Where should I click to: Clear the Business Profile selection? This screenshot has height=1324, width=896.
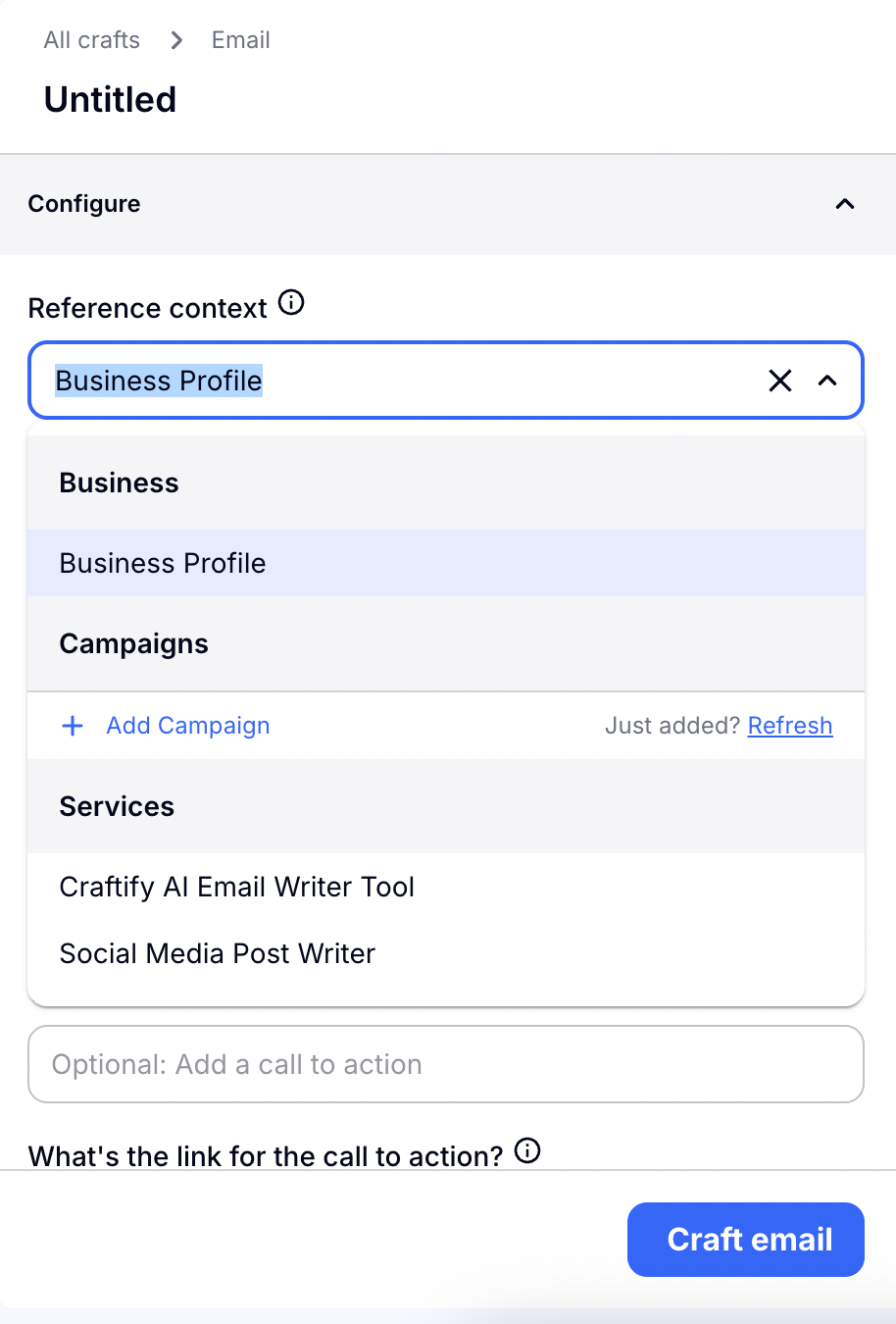pyautogui.click(x=779, y=381)
